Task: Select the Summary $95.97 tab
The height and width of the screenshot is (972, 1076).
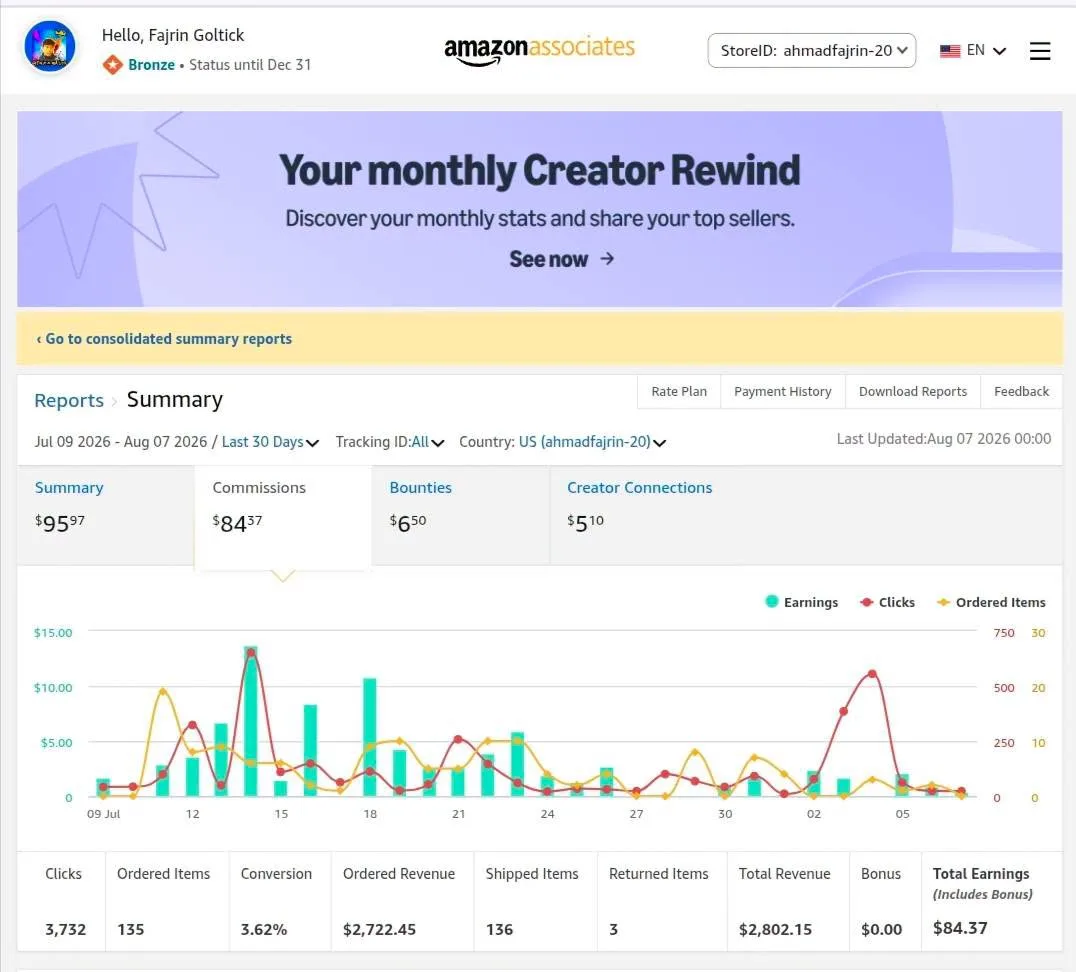Action: [106, 515]
